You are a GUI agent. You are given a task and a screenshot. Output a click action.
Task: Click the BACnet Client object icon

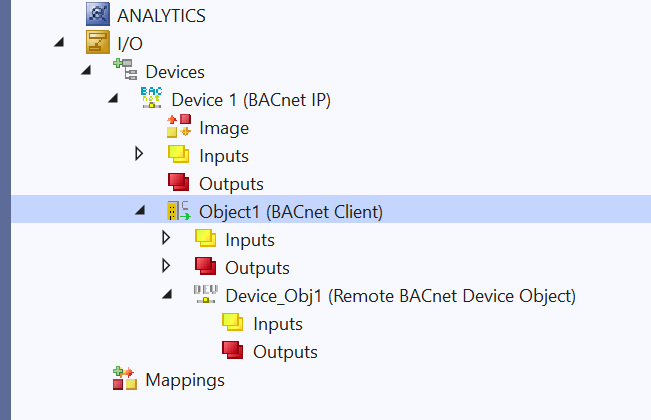pyautogui.click(x=179, y=210)
